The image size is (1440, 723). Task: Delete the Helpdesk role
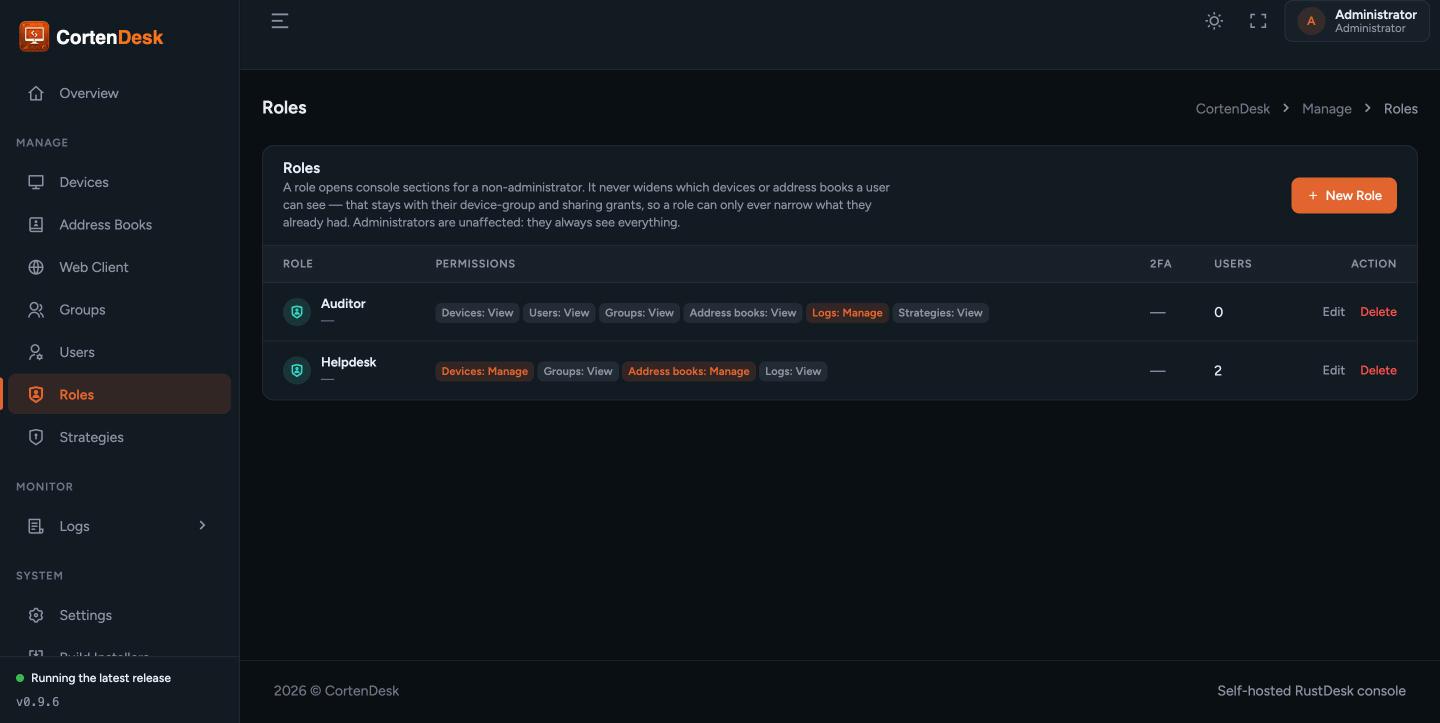click(1378, 370)
